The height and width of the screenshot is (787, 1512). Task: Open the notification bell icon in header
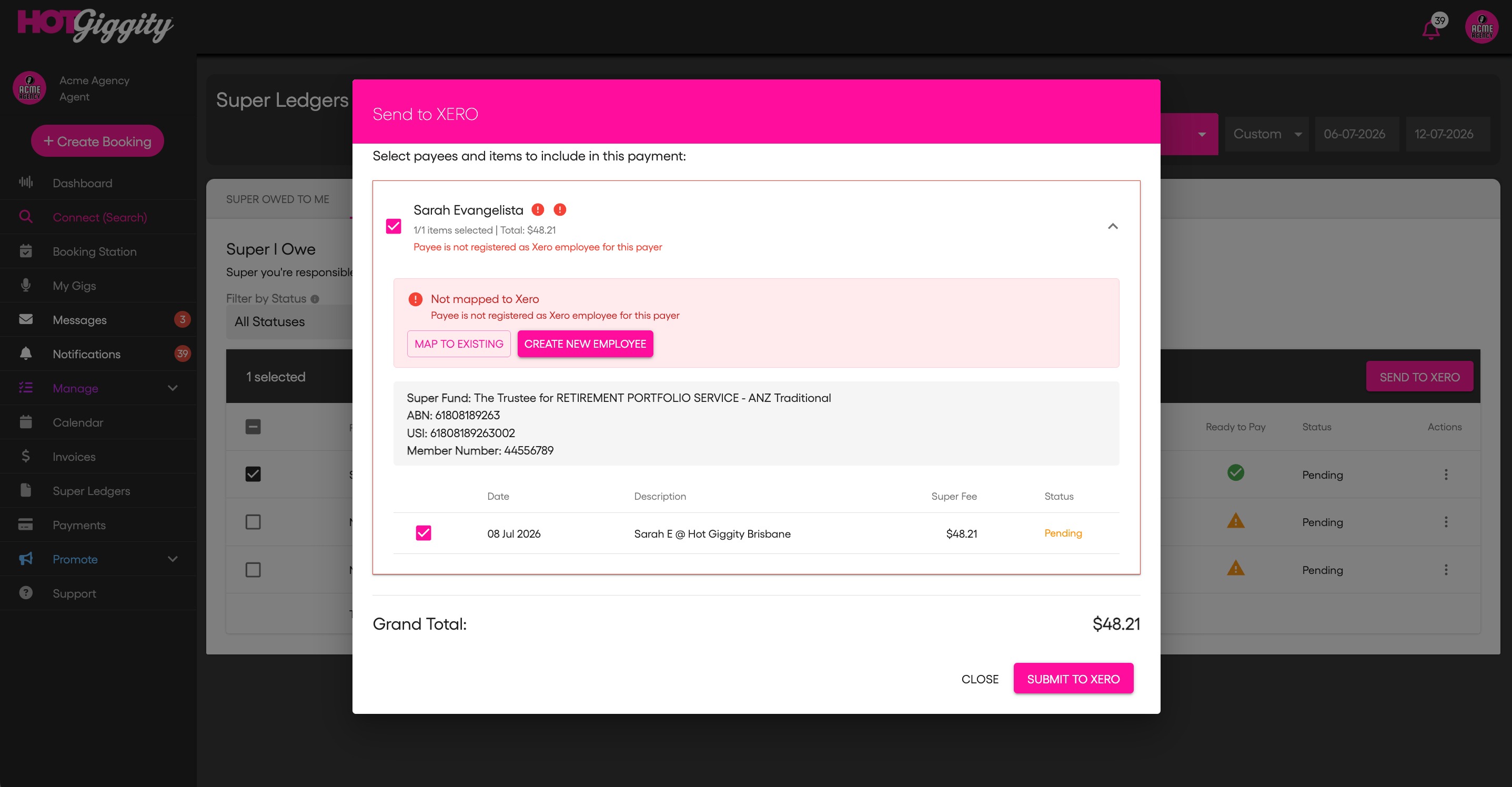coord(1431,29)
